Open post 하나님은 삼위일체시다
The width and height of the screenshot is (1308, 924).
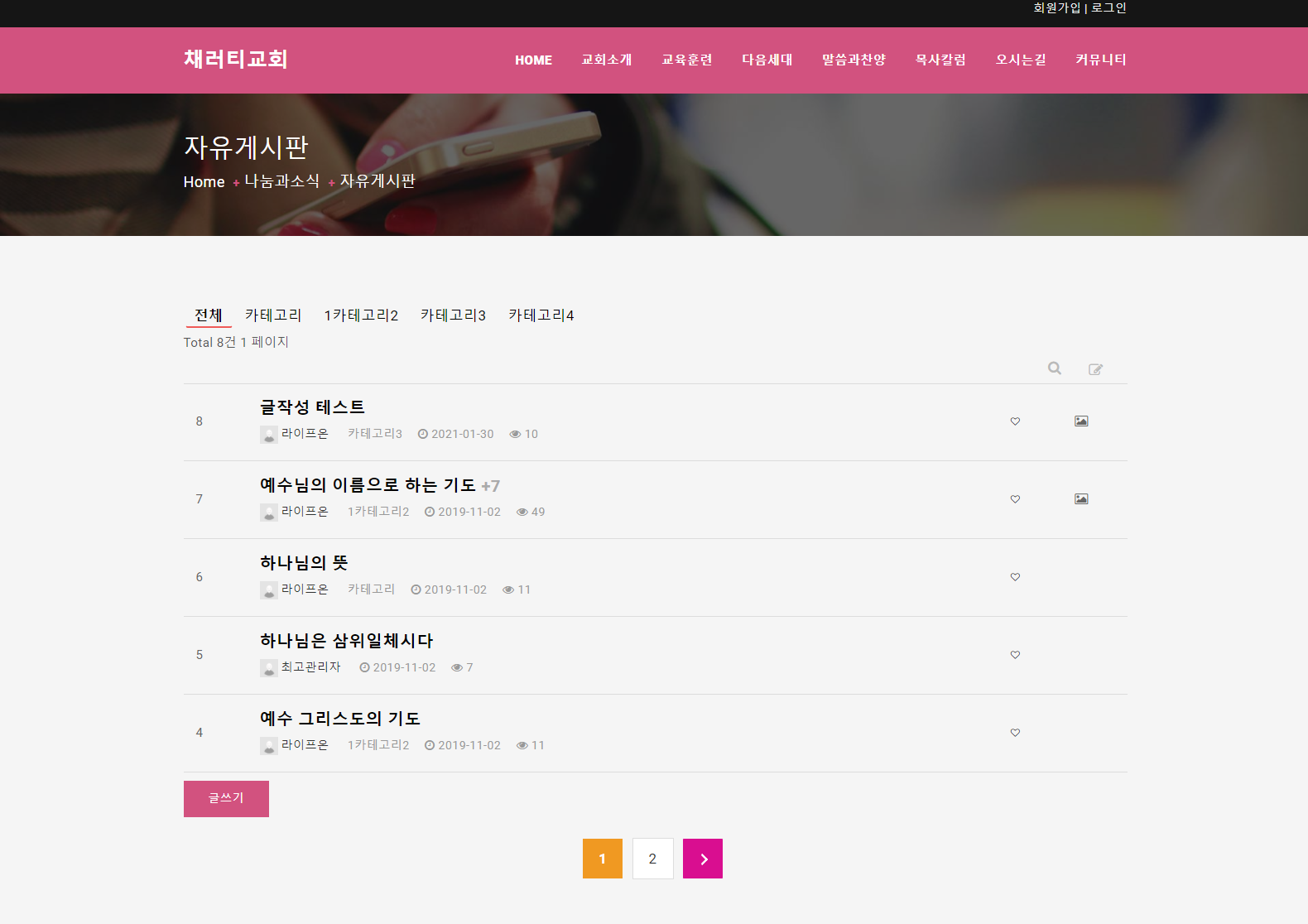(346, 641)
